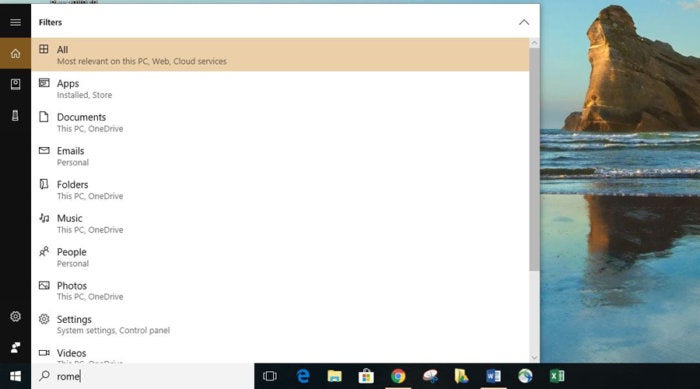Launch Google Chrome from taskbar
The image size is (700, 389).
click(x=398, y=376)
